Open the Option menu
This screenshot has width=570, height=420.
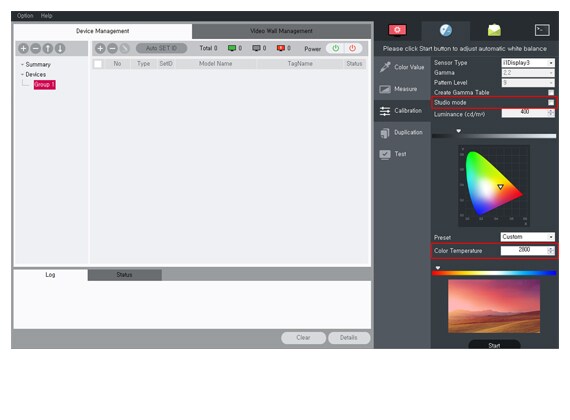tap(25, 16)
